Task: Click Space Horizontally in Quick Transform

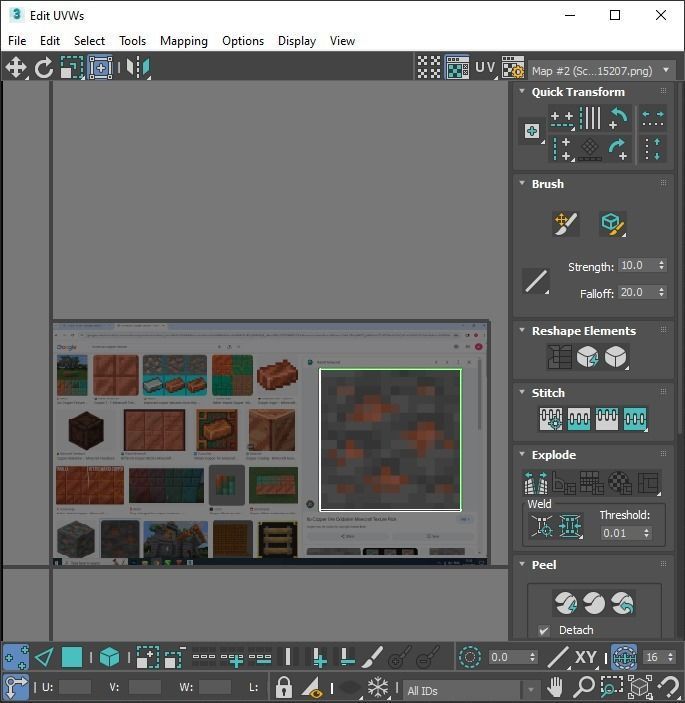Action: coord(653,119)
